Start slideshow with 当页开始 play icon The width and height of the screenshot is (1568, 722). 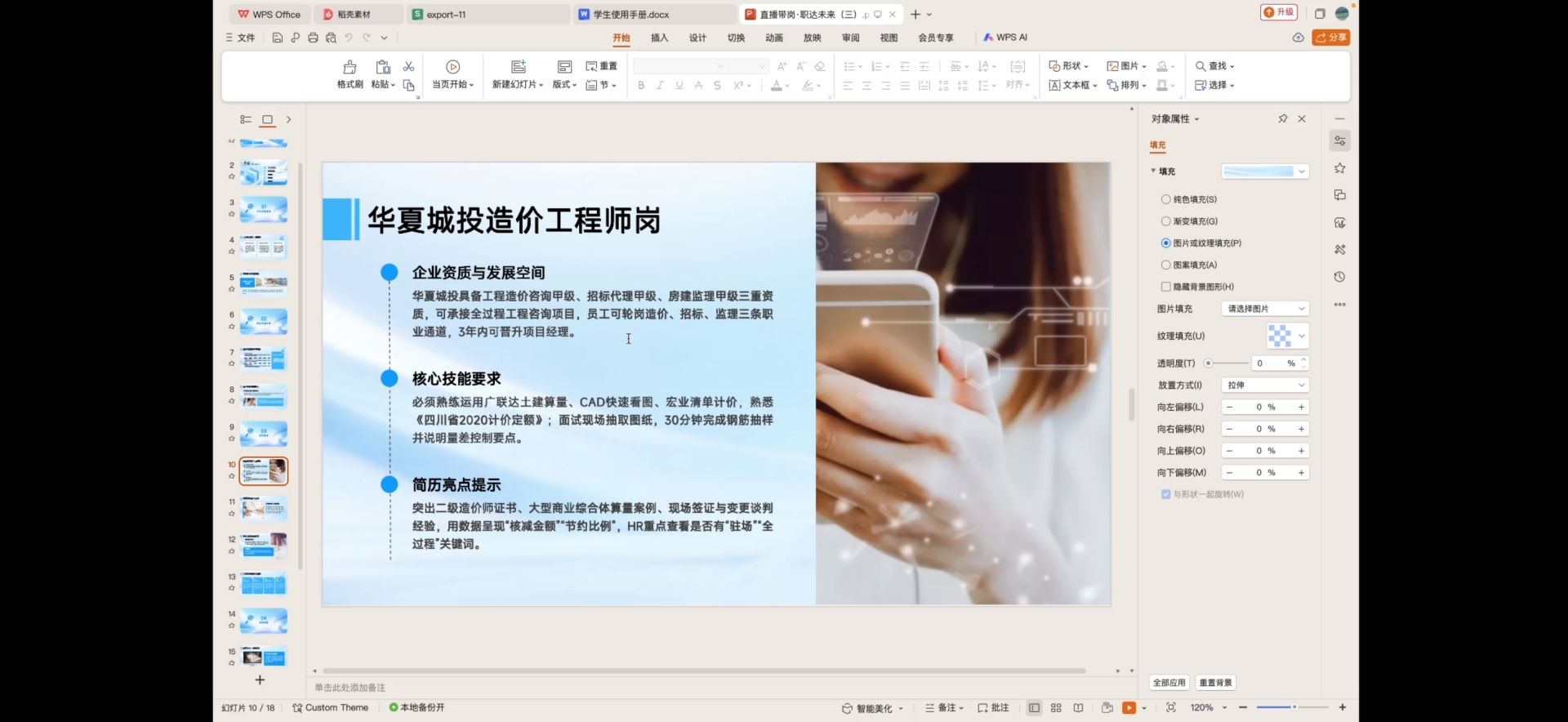(453, 67)
